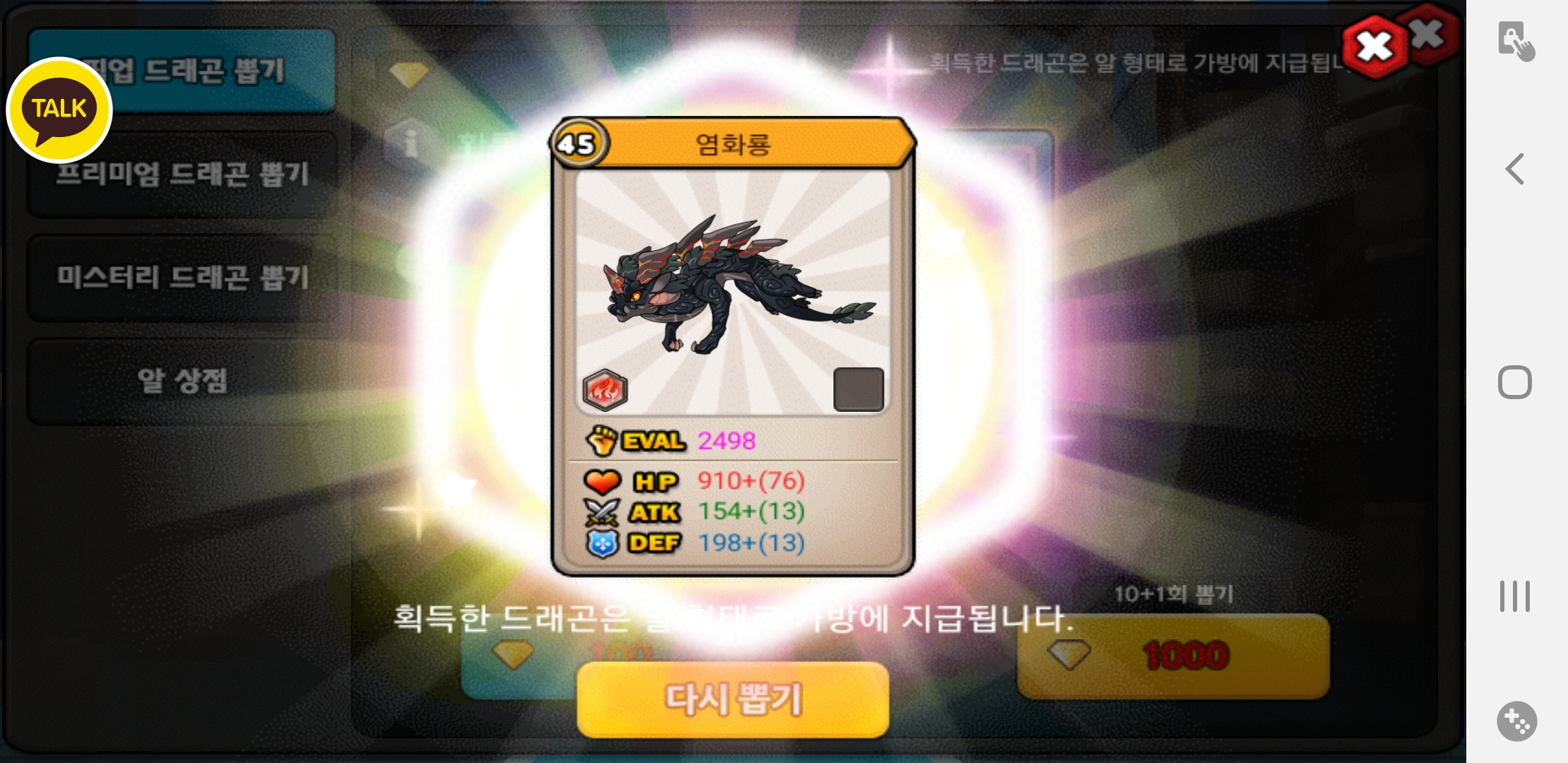Click the 1000 gem 10+1 draw button
The image size is (1568, 763).
coord(1173,656)
